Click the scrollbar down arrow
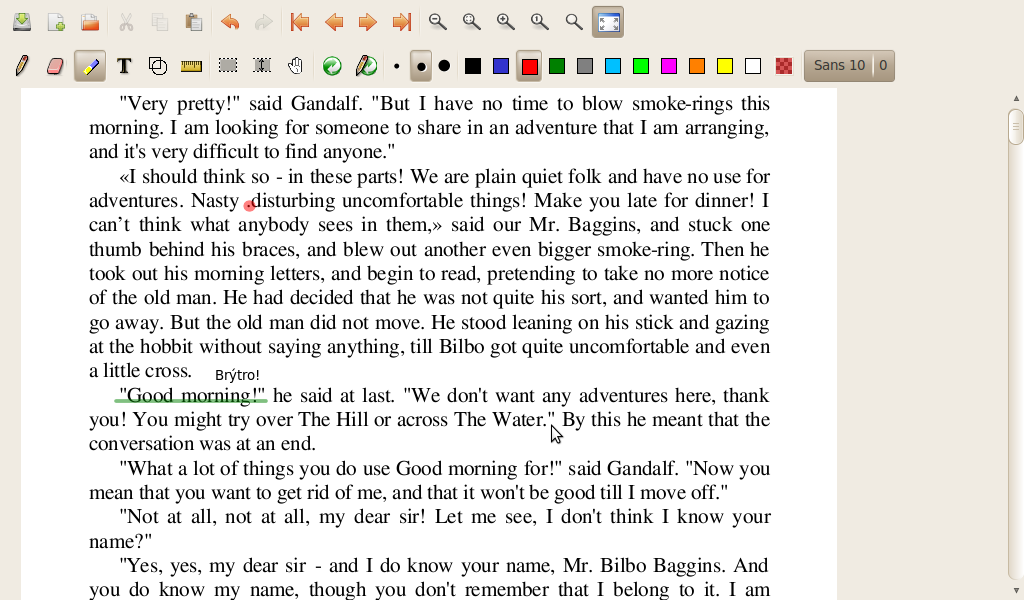 (1016, 591)
